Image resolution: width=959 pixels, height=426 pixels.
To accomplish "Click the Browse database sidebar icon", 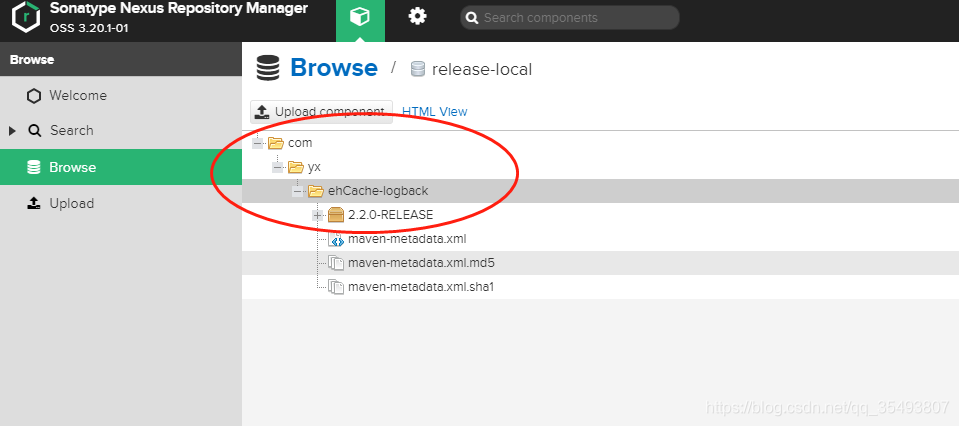I will [x=34, y=167].
